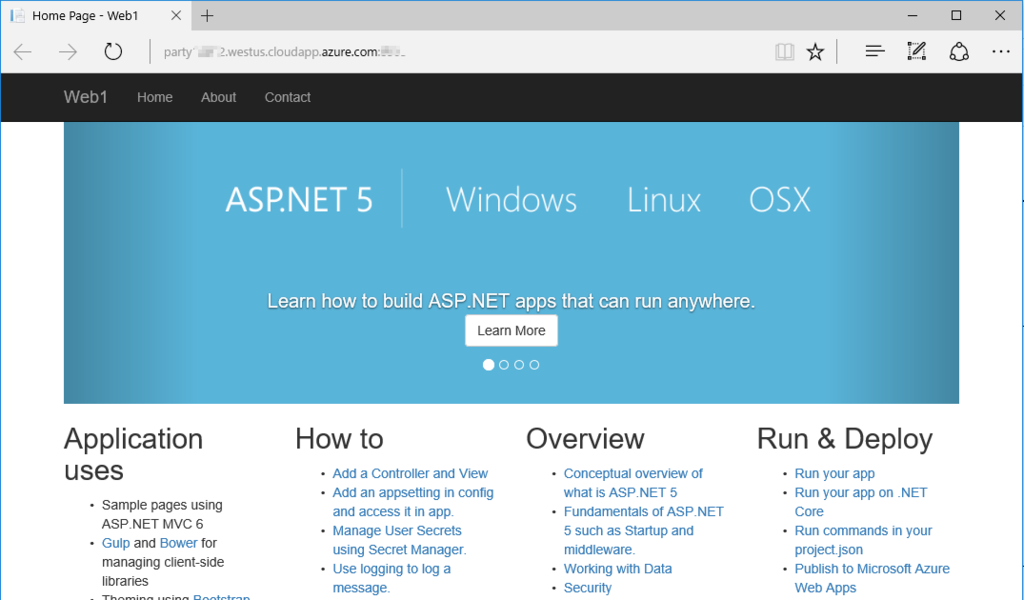Select the fourth carousel indicator dot

click(x=534, y=365)
